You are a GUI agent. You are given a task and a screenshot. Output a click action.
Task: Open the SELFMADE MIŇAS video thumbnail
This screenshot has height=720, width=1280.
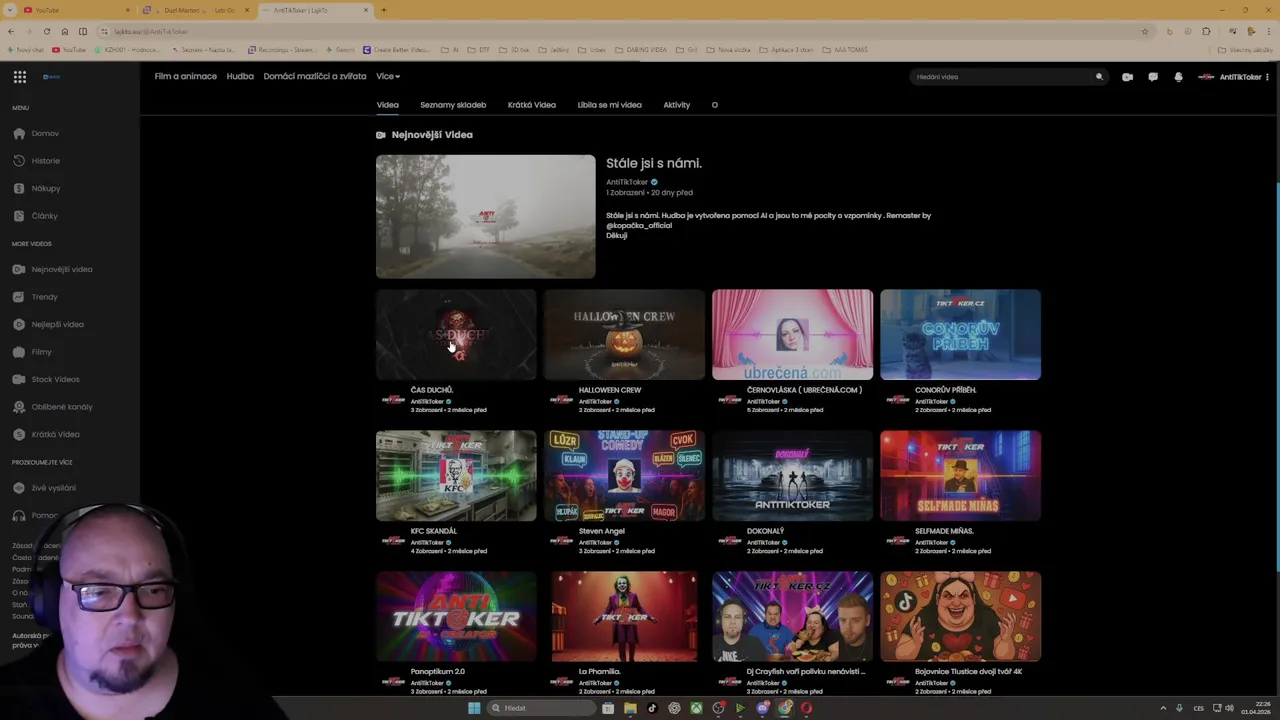point(960,476)
